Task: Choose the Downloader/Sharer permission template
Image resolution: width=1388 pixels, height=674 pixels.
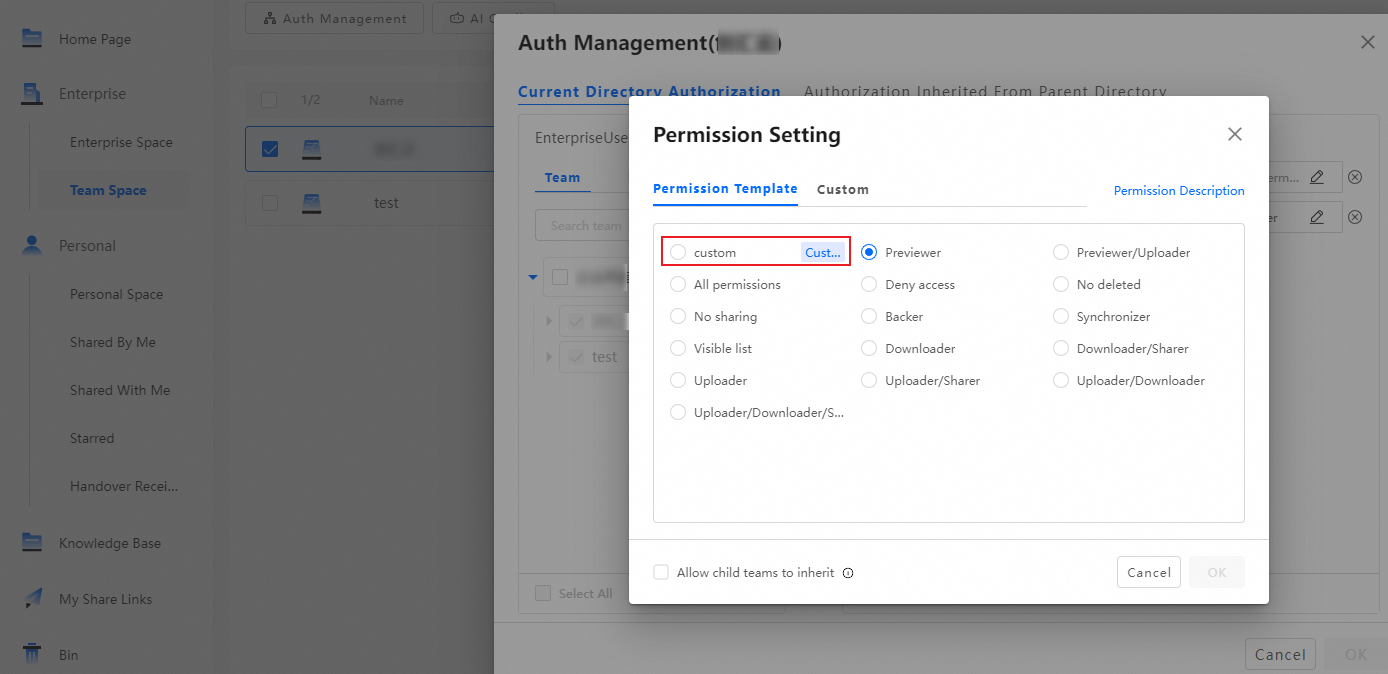Action: tap(1061, 349)
